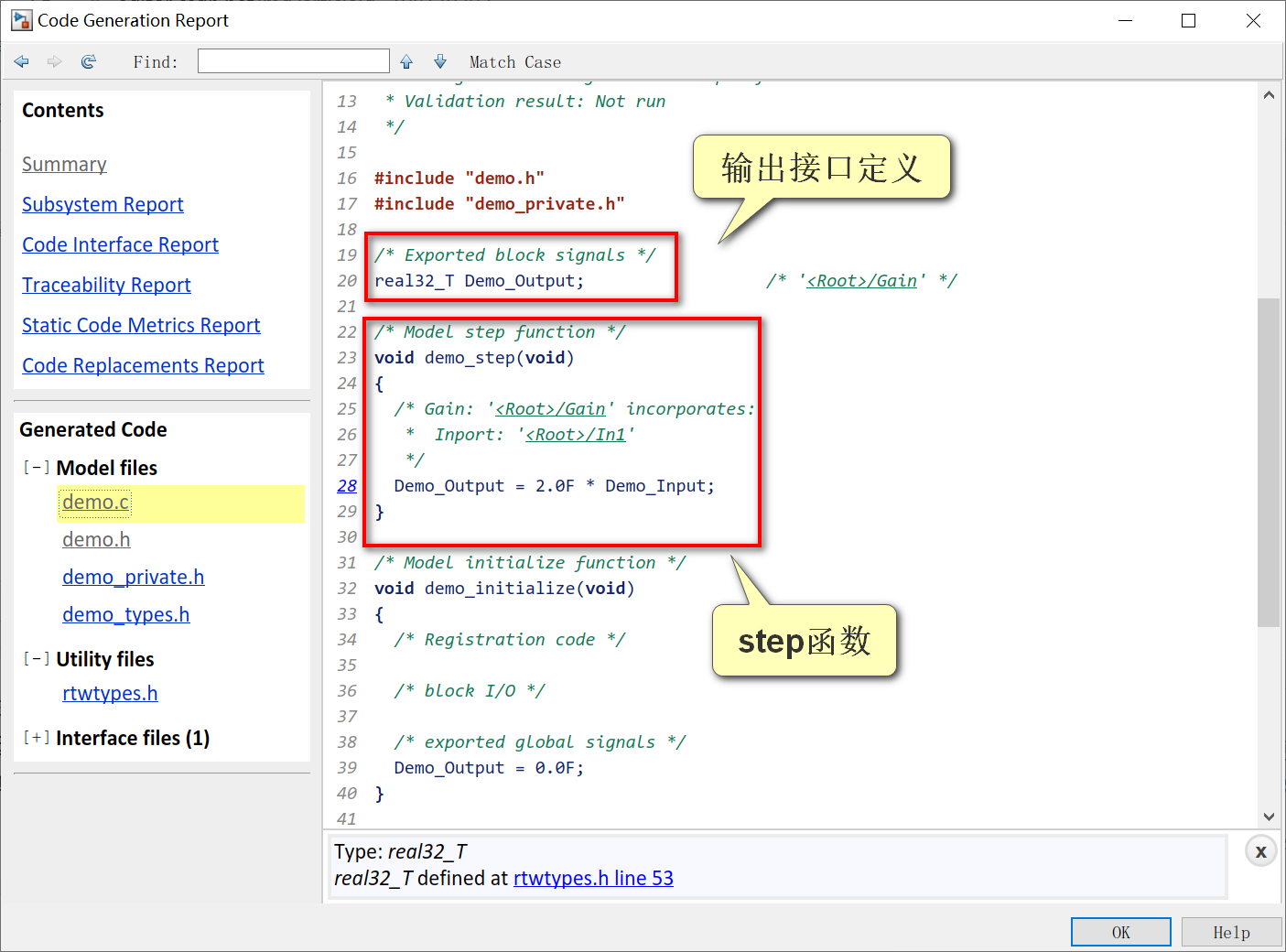Click the Help button

(1231, 932)
